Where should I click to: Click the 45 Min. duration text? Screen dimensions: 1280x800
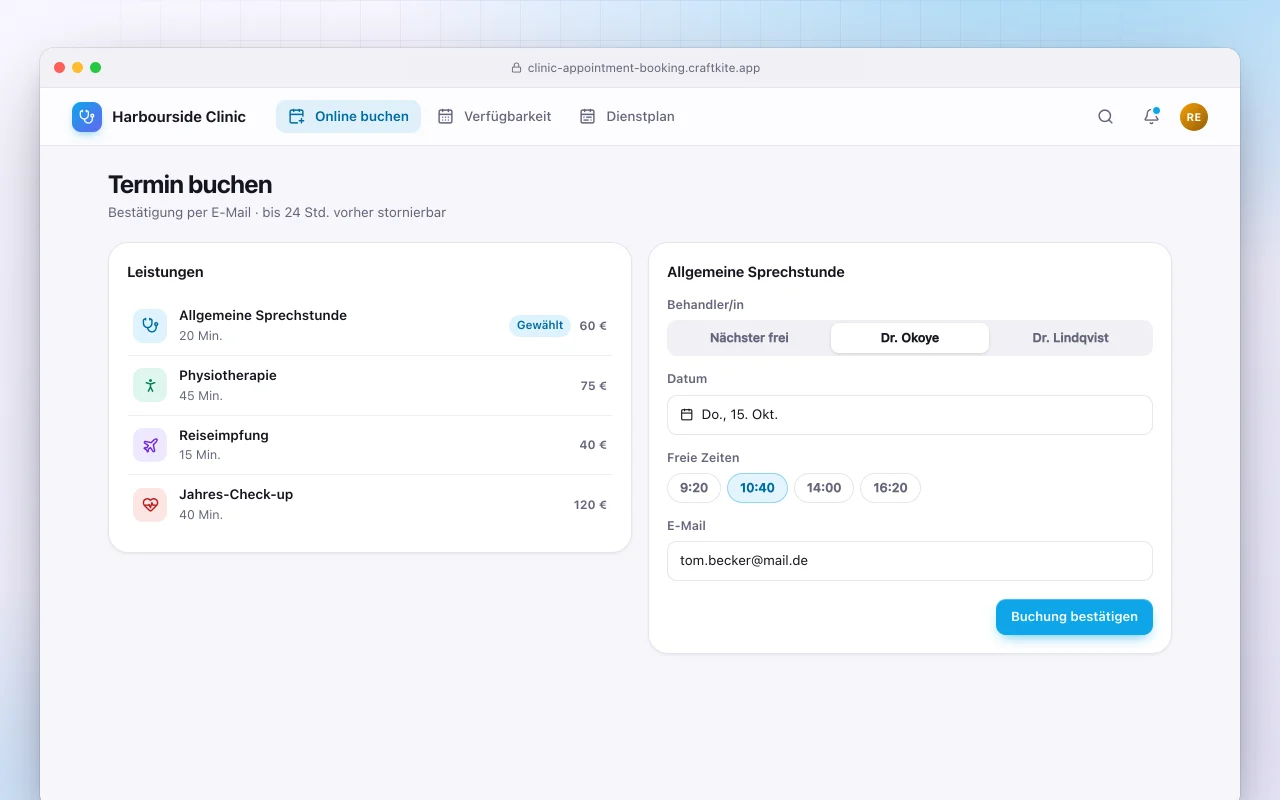tap(201, 396)
